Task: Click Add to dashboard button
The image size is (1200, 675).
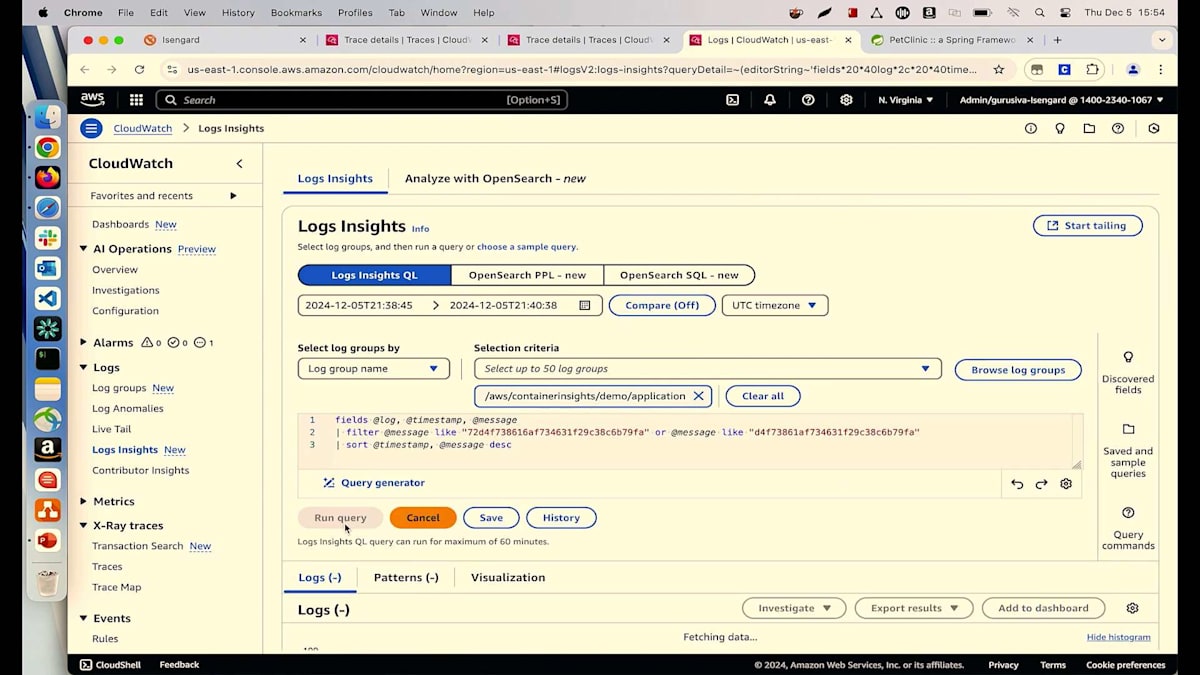Action: coord(1043,608)
